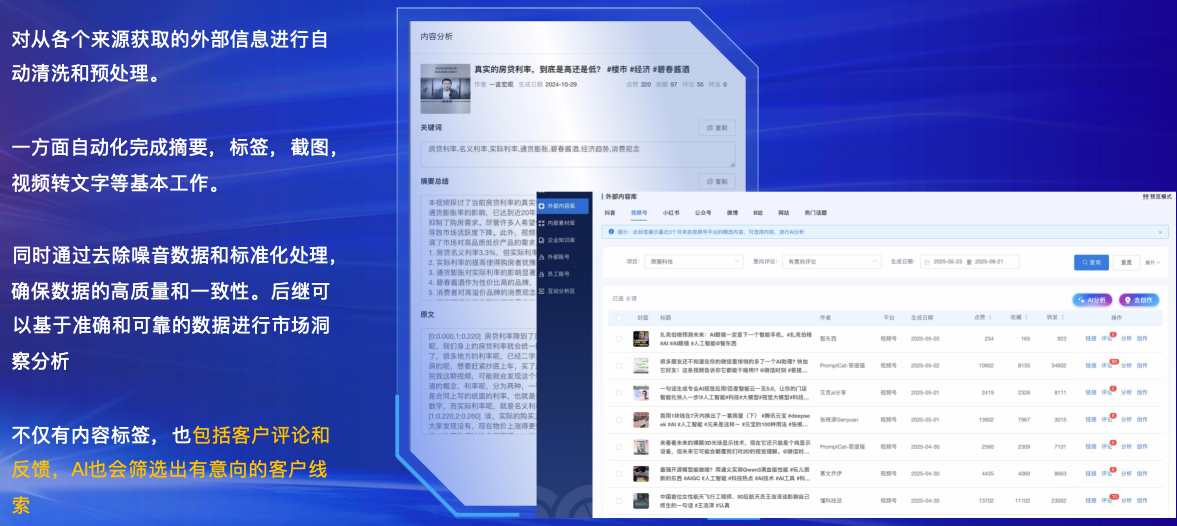Click the 去创作 button
The width and height of the screenshot is (1177, 526).
pos(1139,299)
